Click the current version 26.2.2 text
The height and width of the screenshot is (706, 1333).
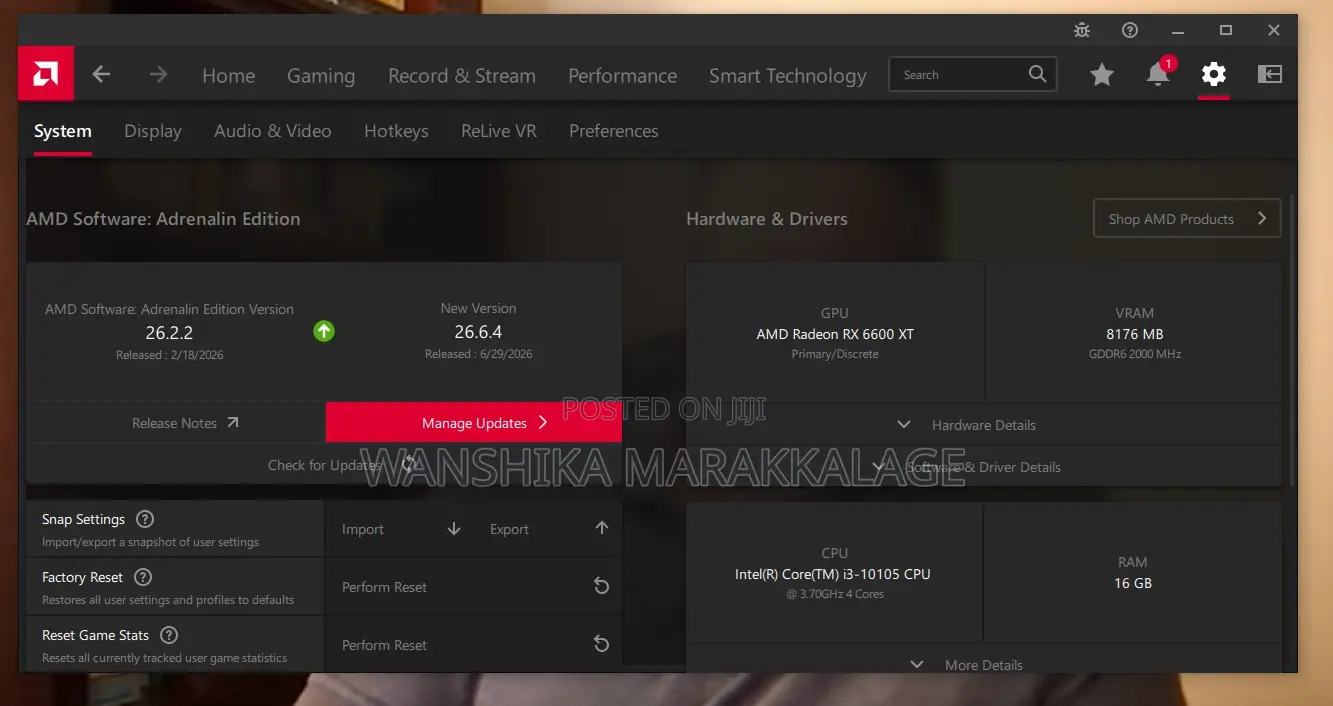(169, 332)
